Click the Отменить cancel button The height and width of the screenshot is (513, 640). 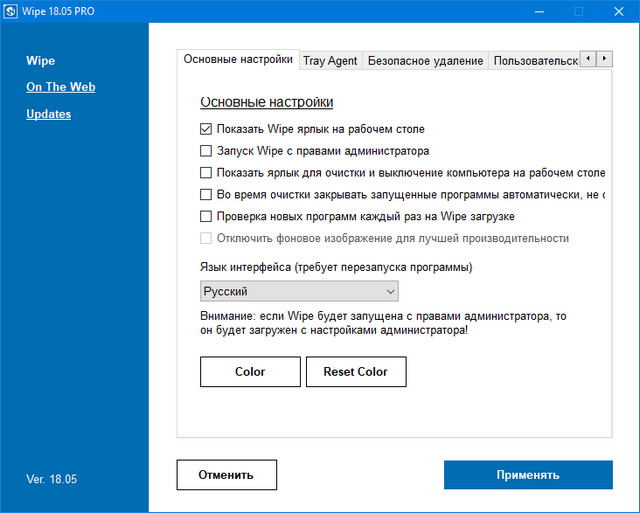coord(226,475)
